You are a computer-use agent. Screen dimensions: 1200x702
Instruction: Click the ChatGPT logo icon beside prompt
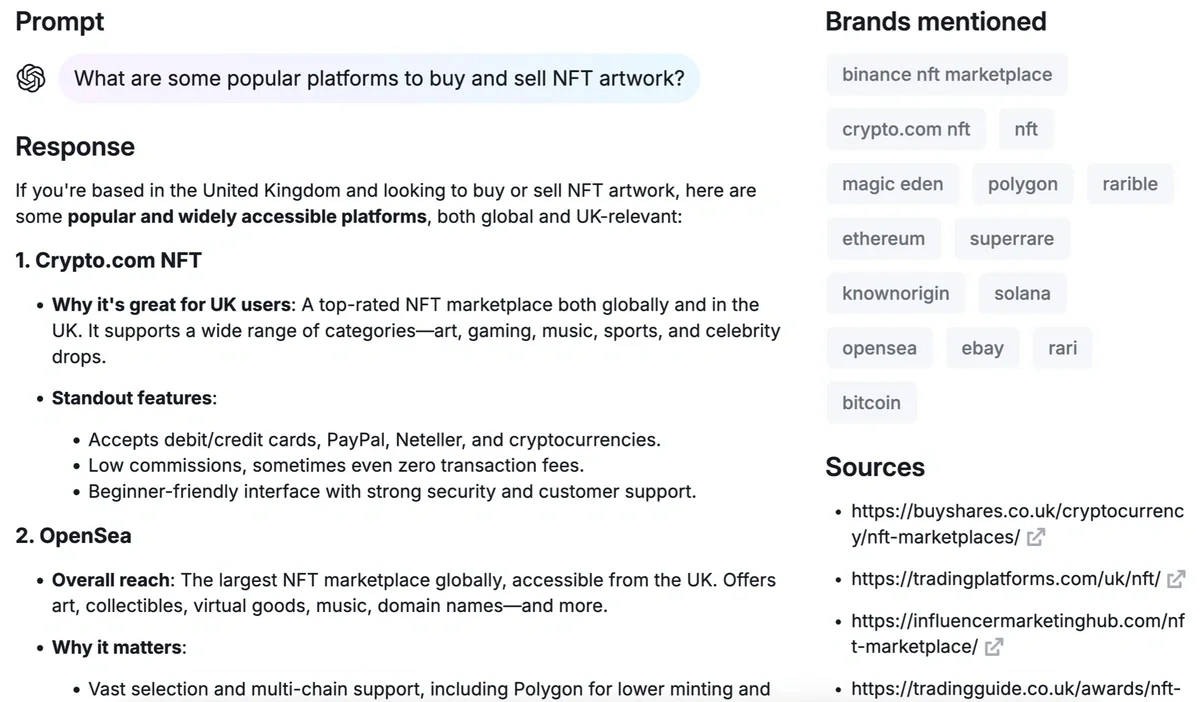click(x=32, y=78)
